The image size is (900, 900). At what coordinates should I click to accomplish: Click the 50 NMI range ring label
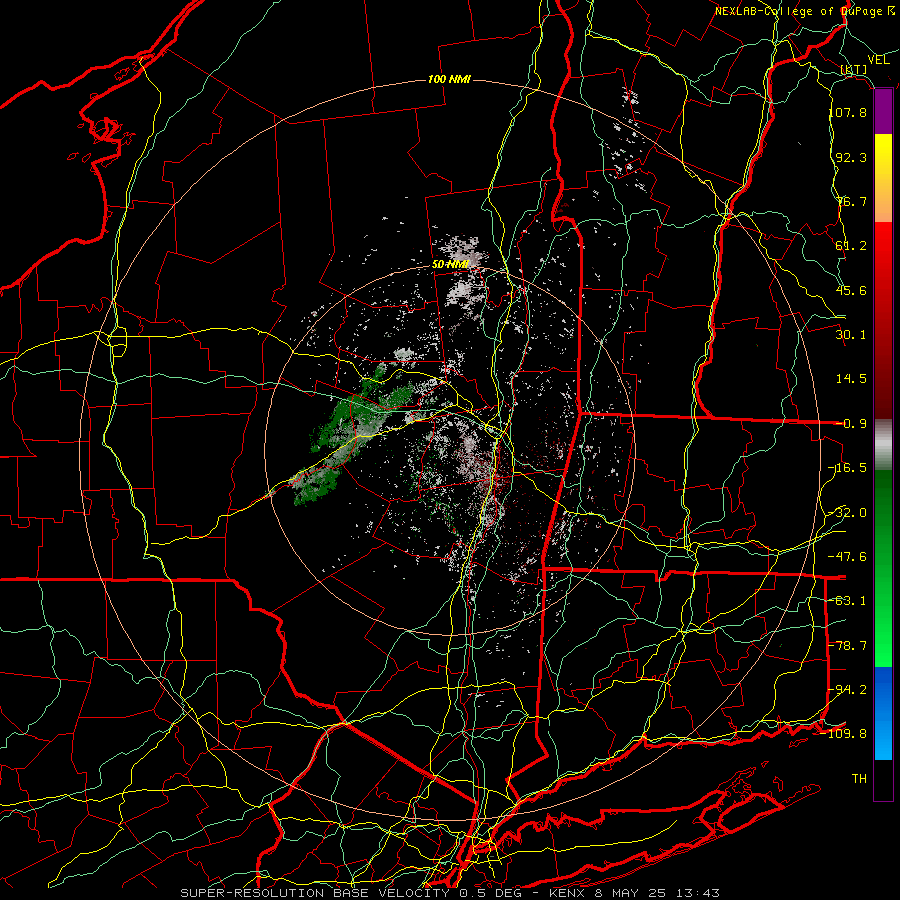pyautogui.click(x=451, y=265)
